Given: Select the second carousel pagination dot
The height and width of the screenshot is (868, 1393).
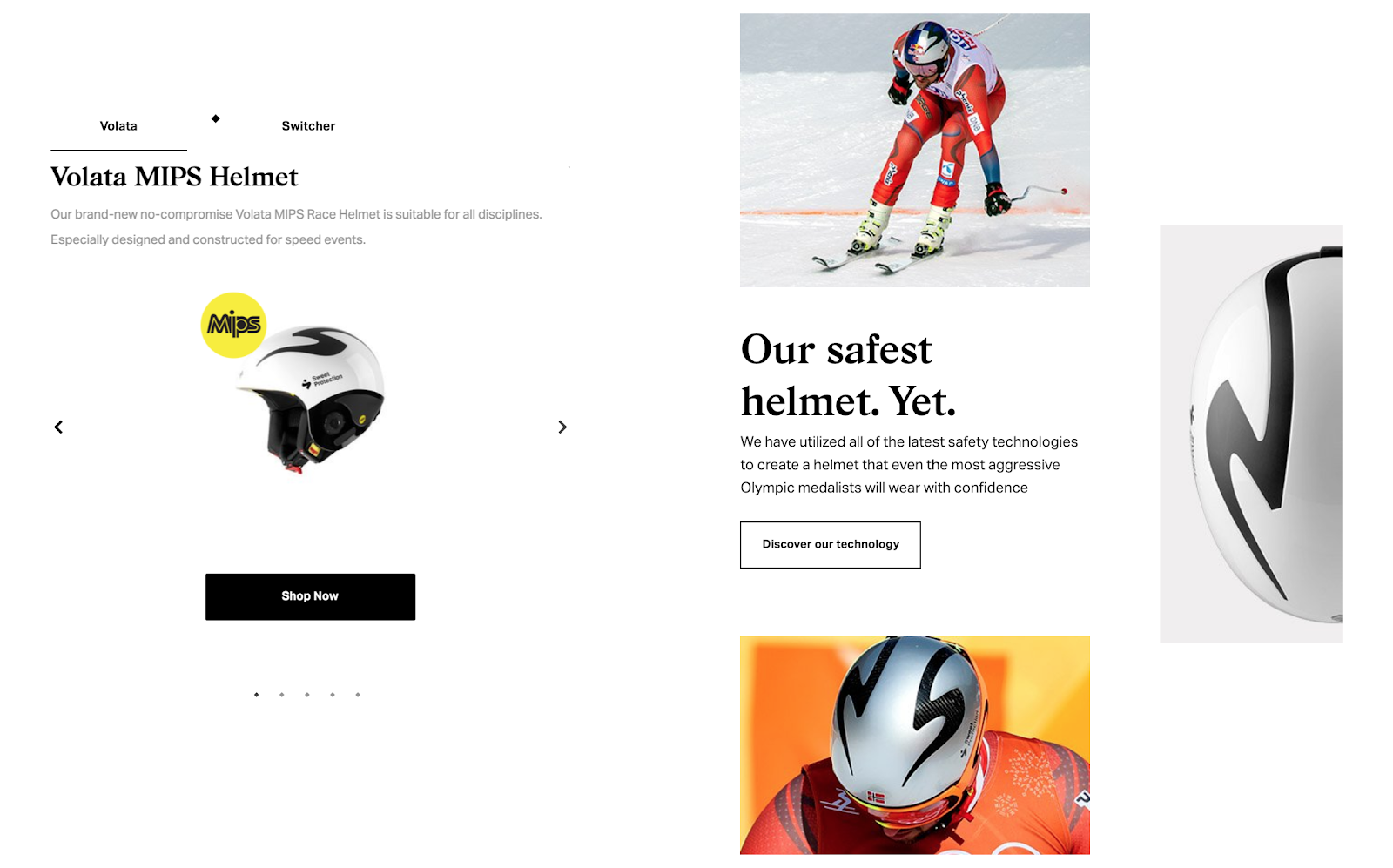Looking at the screenshot, I should point(281,695).
